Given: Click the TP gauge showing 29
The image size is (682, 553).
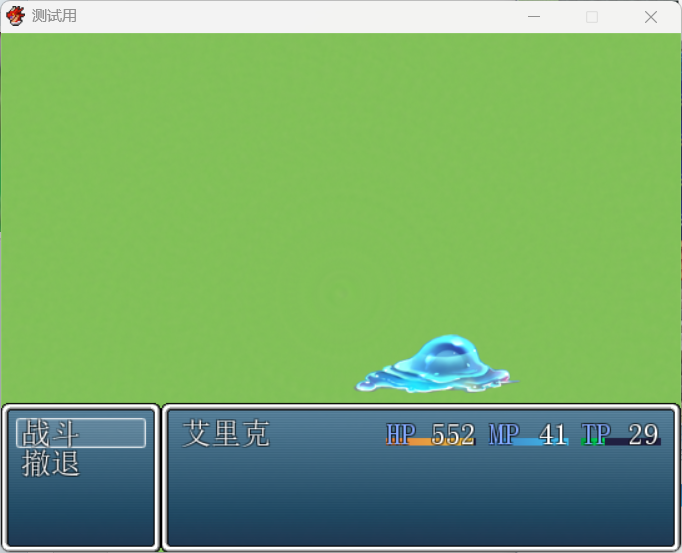Looking at the screenshot, I should (x=621, y=434).
